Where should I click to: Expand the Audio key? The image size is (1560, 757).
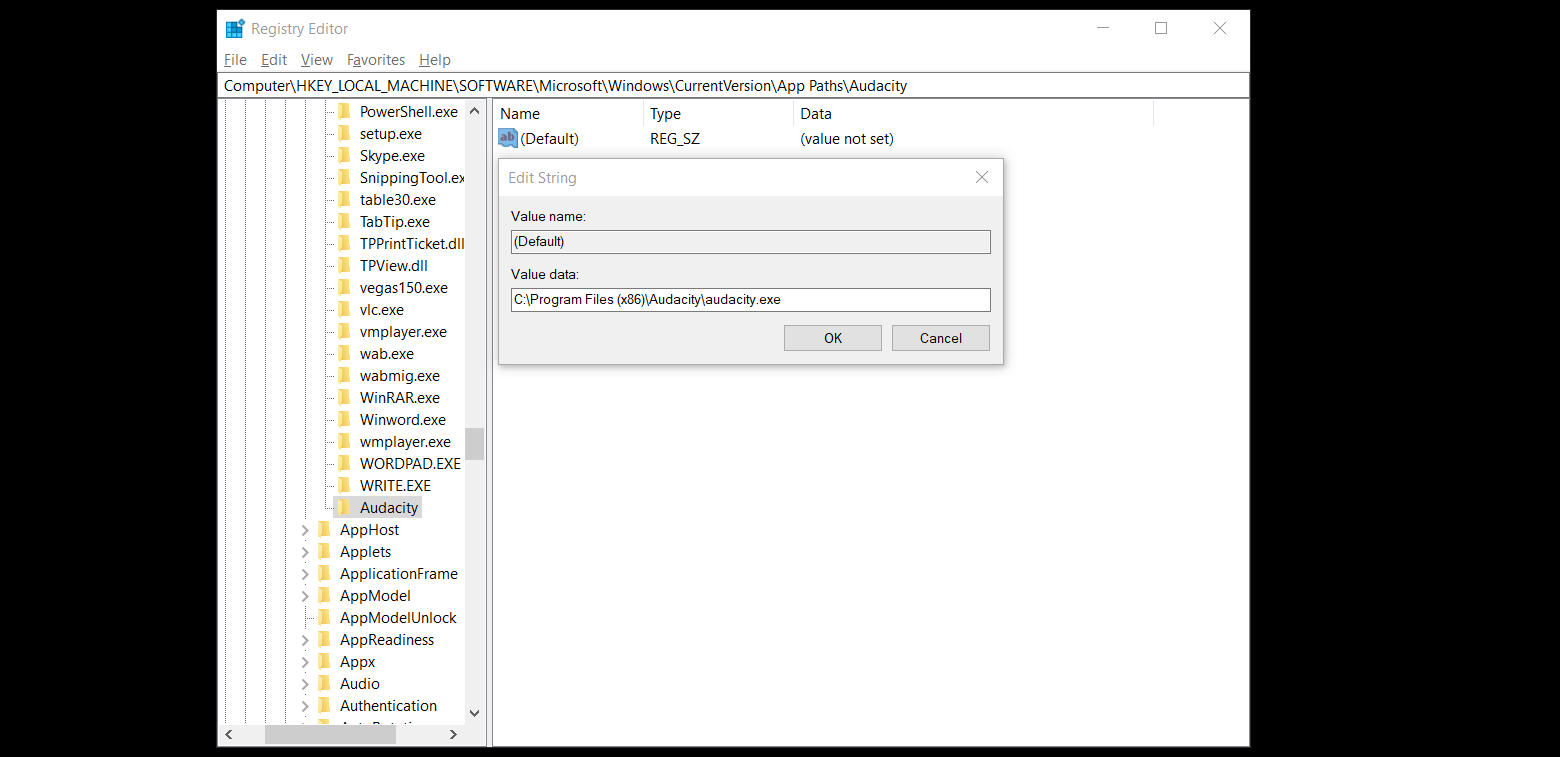[305, 684]
